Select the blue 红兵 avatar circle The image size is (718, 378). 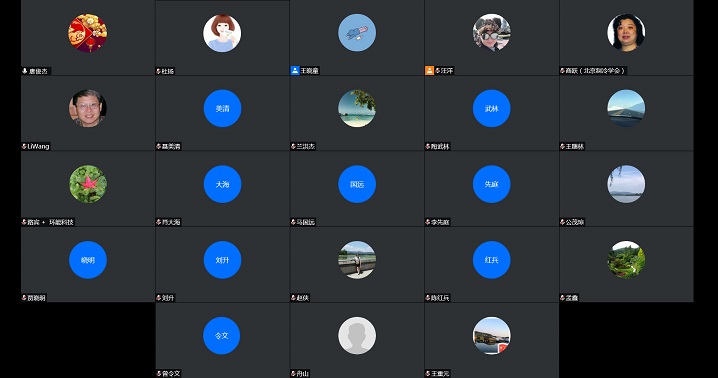491,260
